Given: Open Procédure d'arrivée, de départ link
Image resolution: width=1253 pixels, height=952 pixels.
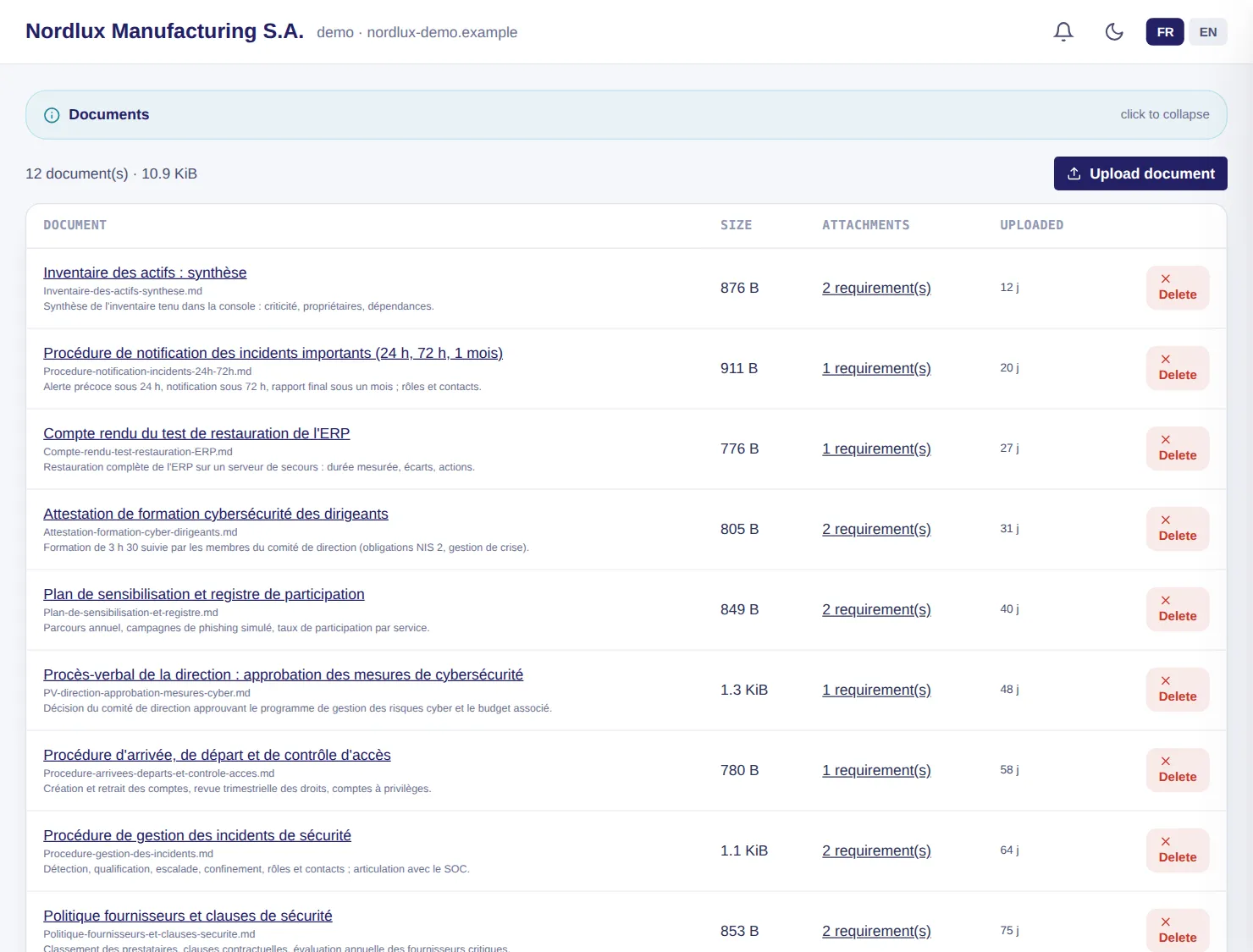Looking at the screenshot, I should tap(217, 755).
